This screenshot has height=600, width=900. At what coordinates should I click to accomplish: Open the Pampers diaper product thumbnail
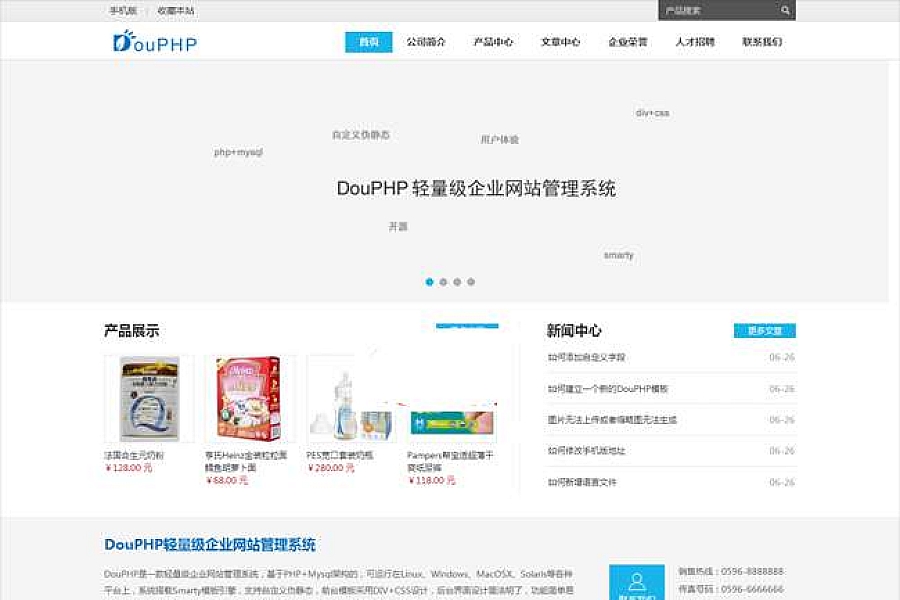pos(452,423)
